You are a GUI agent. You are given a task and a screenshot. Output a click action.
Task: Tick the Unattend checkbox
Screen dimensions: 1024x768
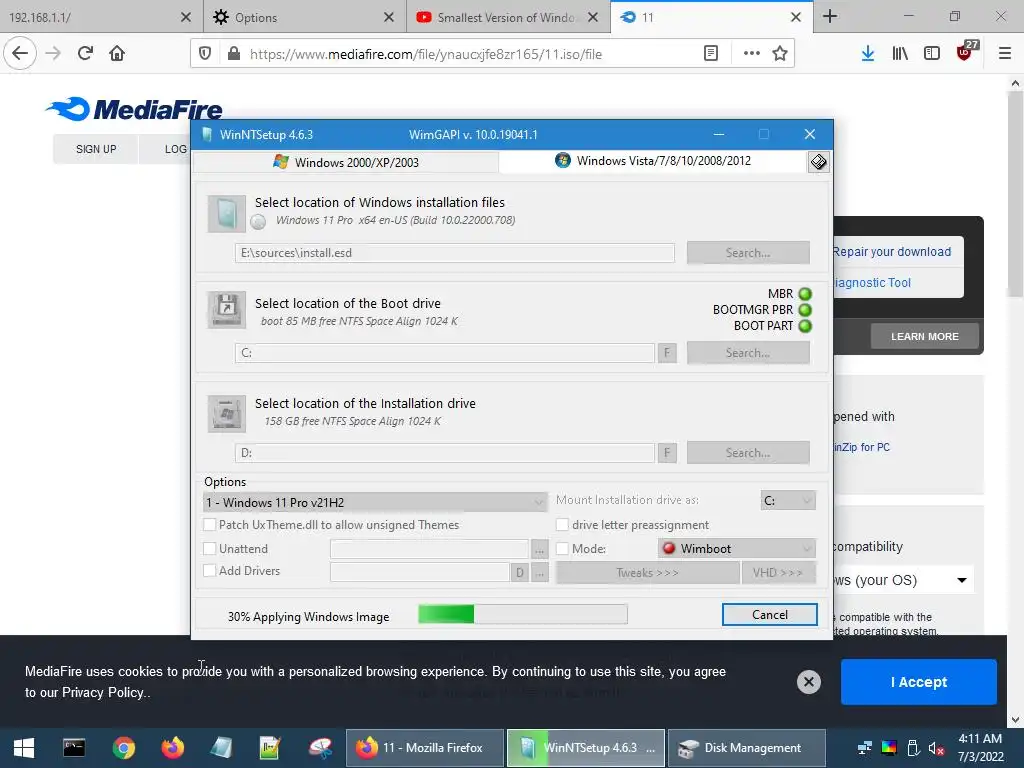tap(210, 549)
